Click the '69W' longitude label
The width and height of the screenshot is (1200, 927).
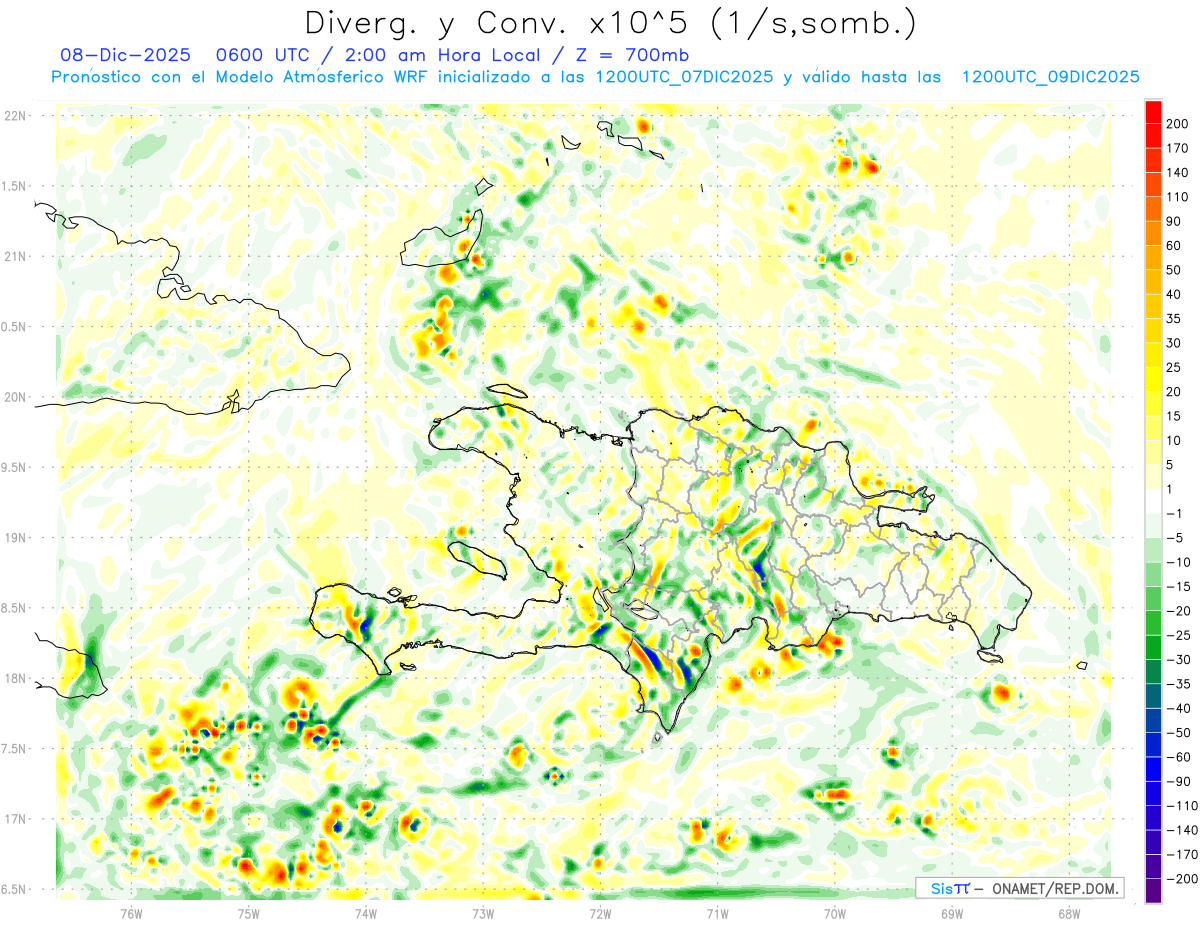coord(952,913)
